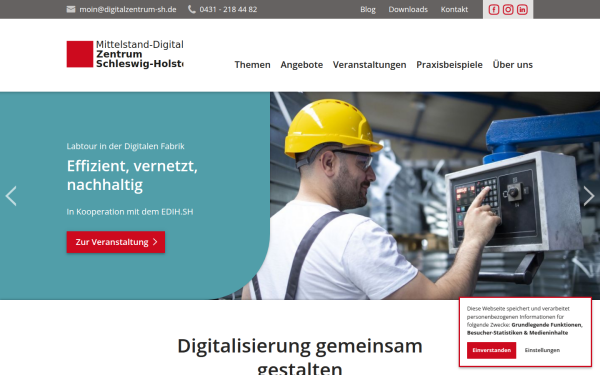
Task: Open cookie Einstellungen
Action: [x=542, y=350]
